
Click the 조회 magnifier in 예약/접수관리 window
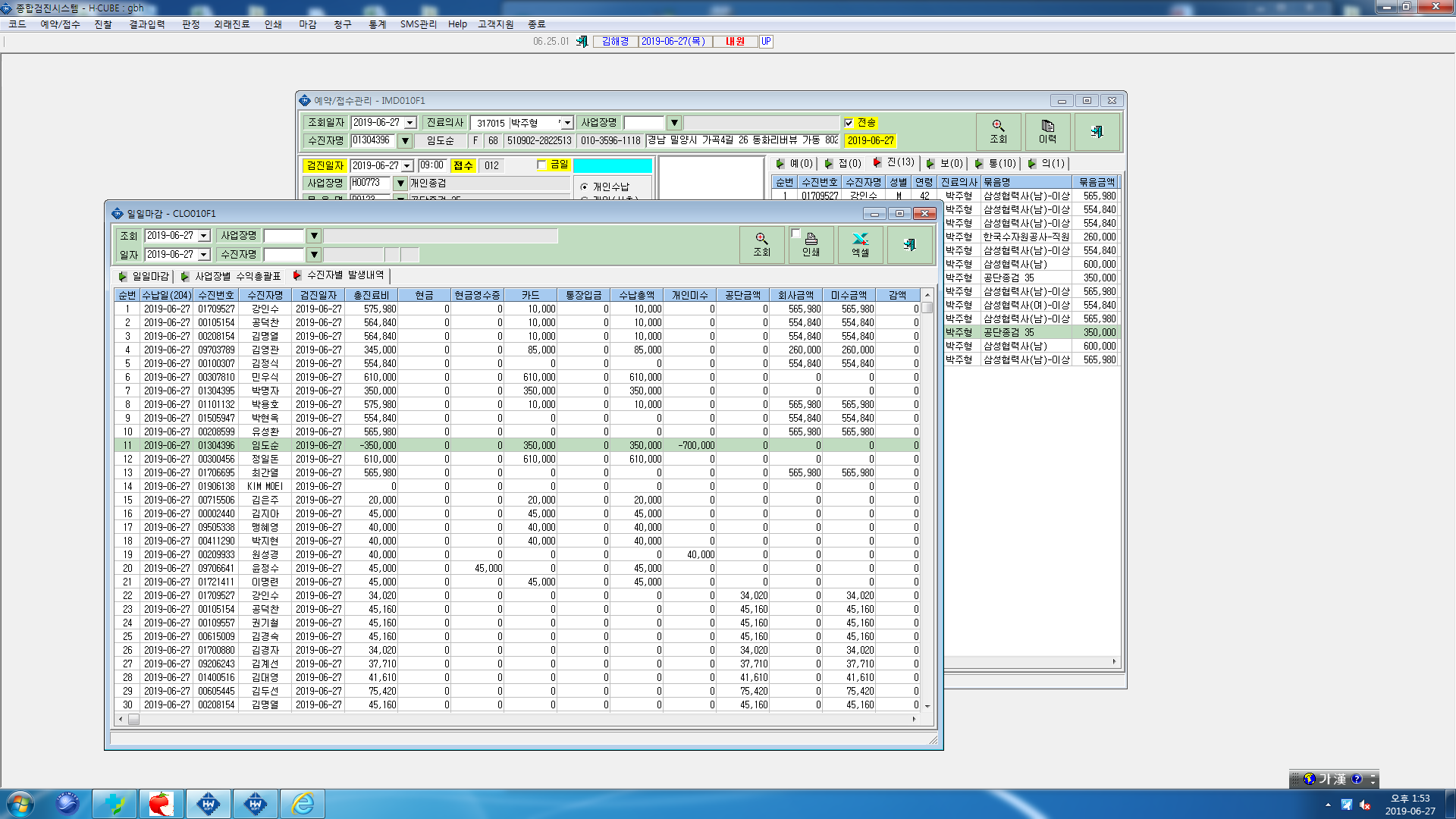(998, 131)
